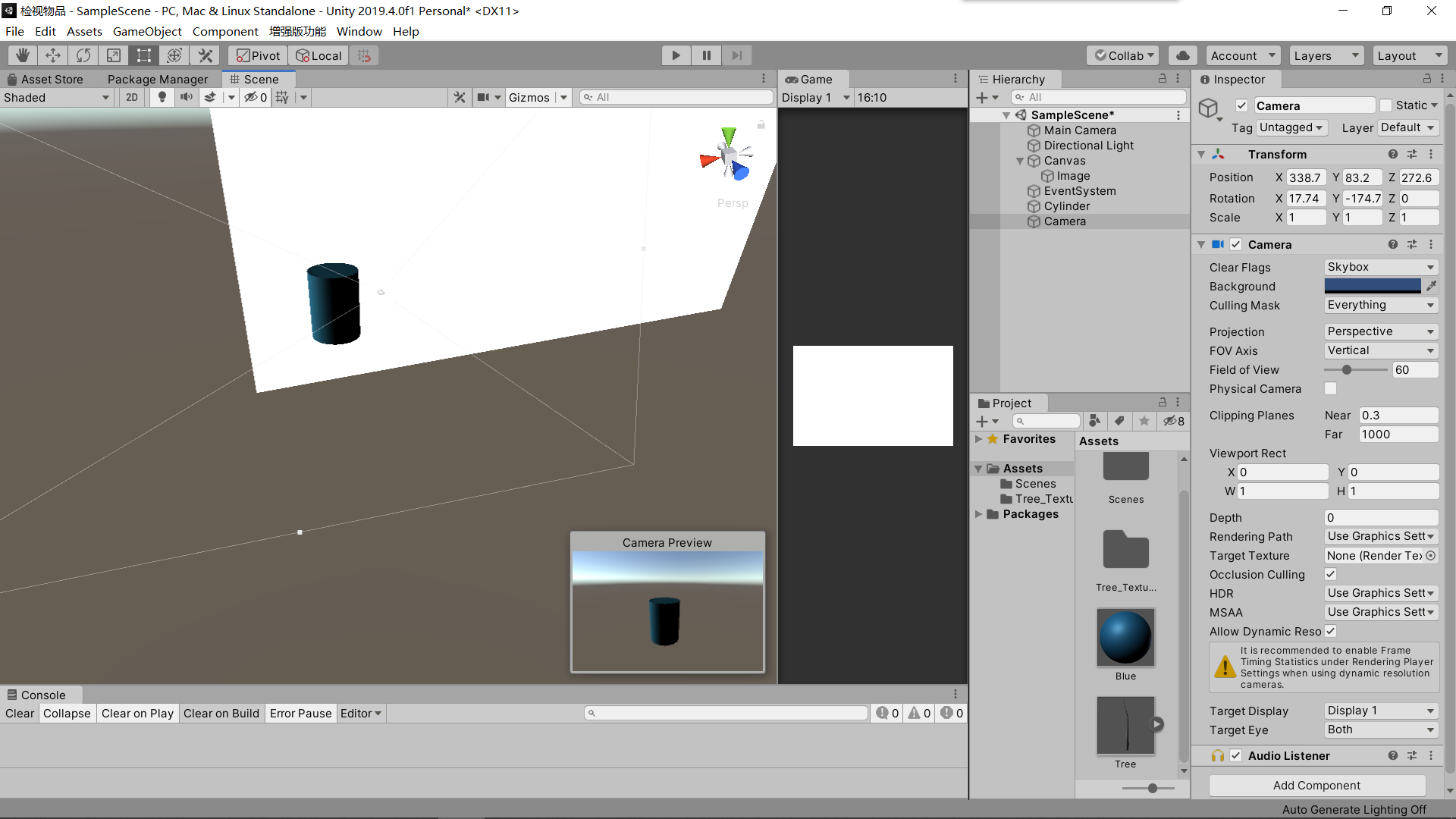Select the Rotate tool
Viewport: 1456px width, 819px height.
click(83, 55)
